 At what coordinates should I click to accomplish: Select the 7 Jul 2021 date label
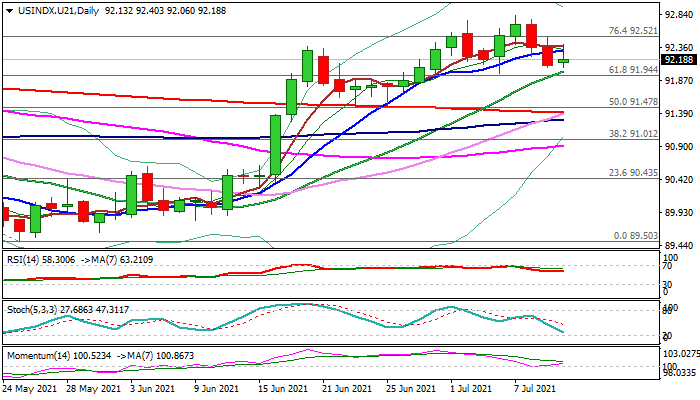pyautogui.click(x=535, y=388)
